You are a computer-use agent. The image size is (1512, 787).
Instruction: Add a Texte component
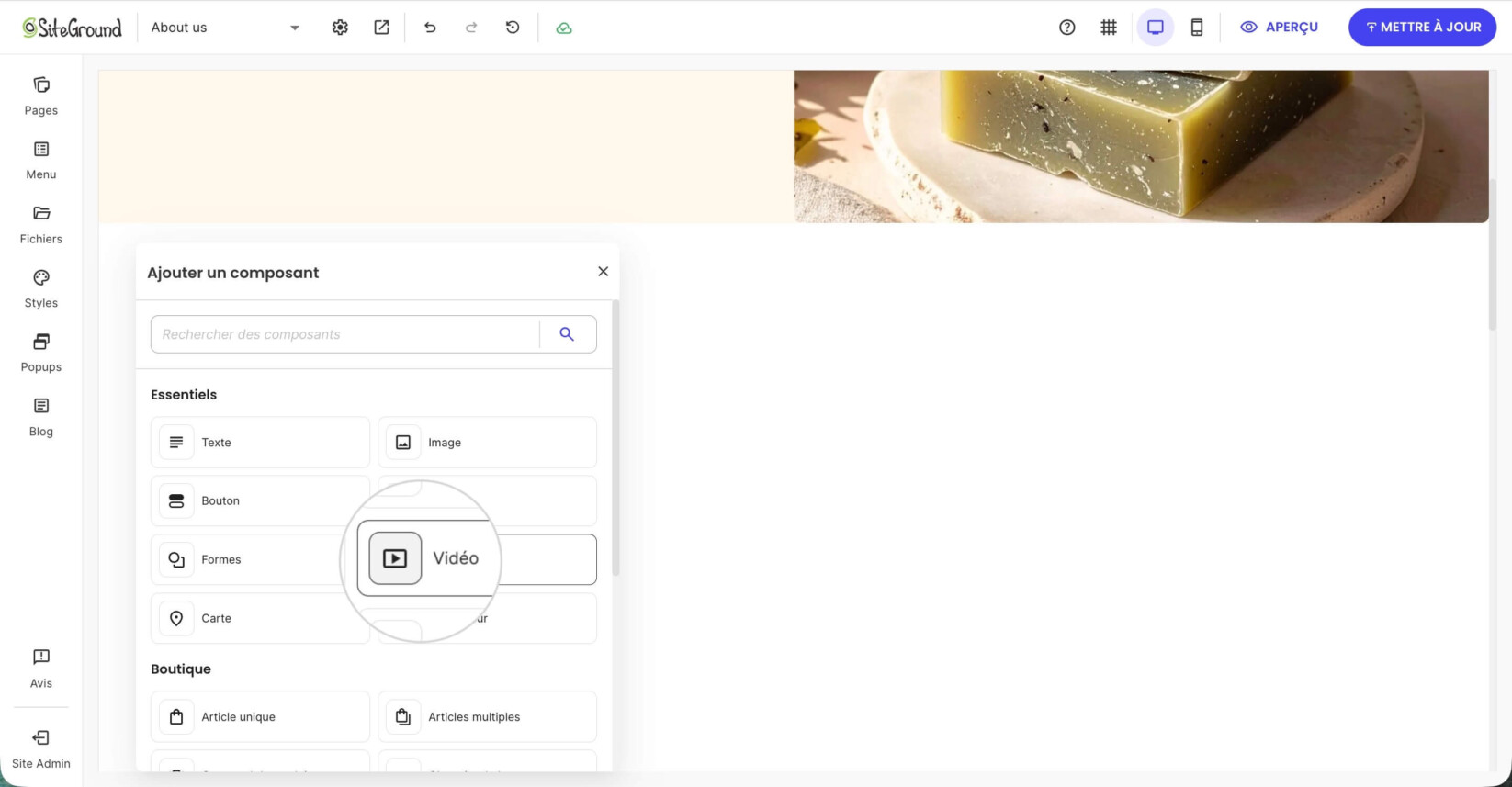tap(260, 443)
